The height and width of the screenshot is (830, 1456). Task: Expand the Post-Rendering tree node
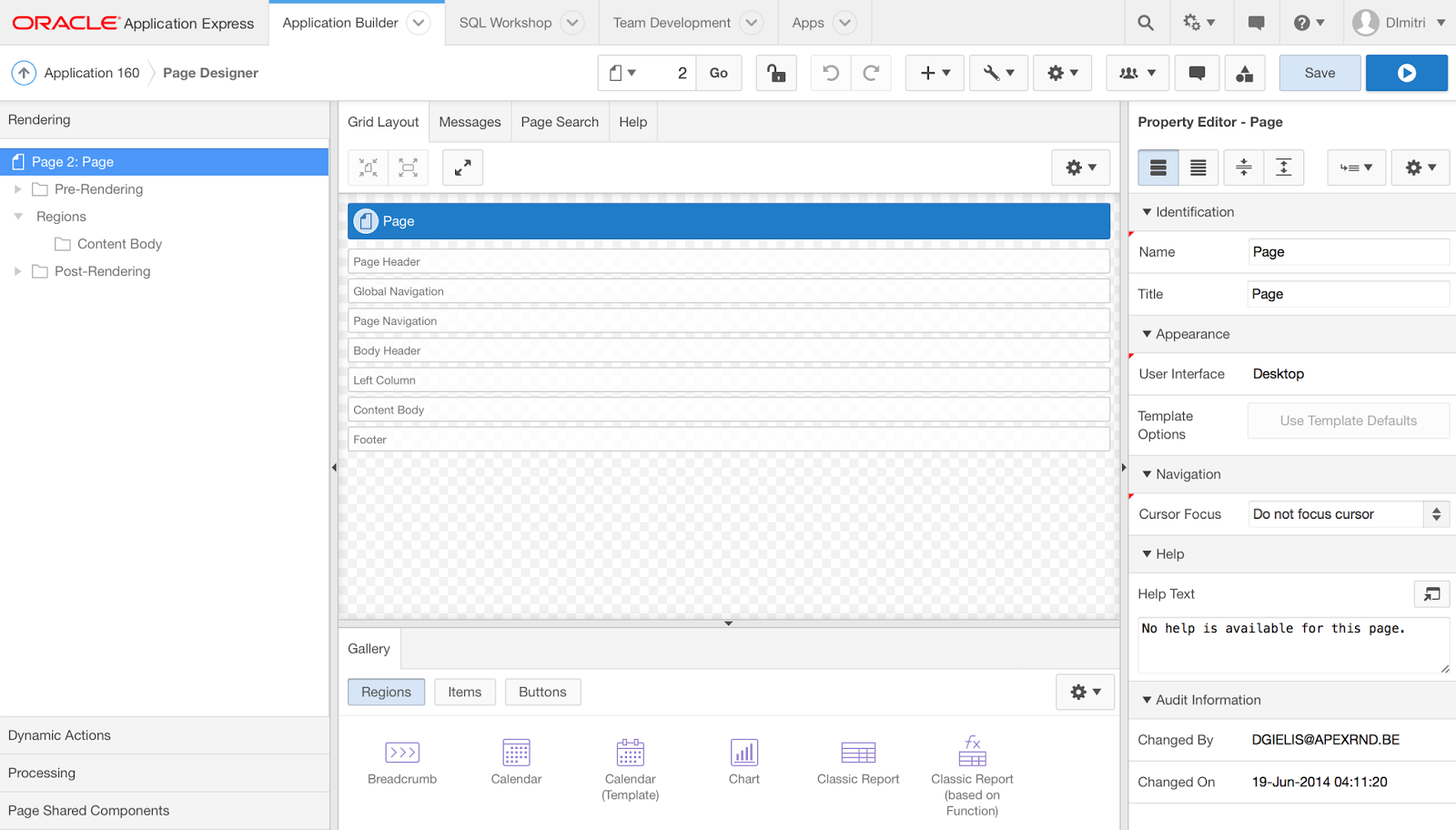click(17, 271)
